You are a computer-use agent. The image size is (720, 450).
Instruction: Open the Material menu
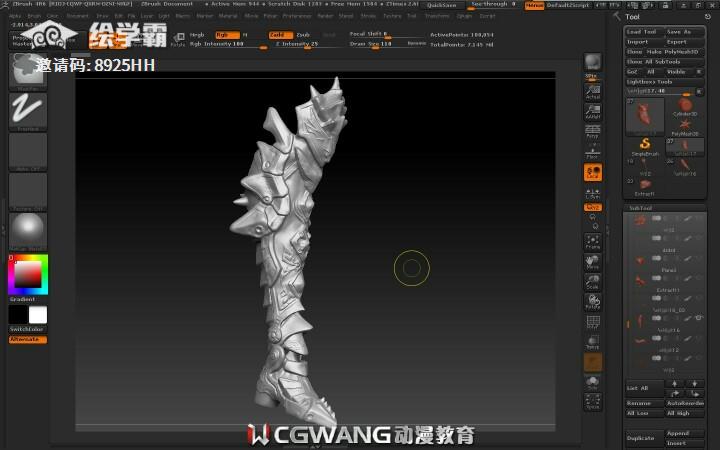[228, 16]
